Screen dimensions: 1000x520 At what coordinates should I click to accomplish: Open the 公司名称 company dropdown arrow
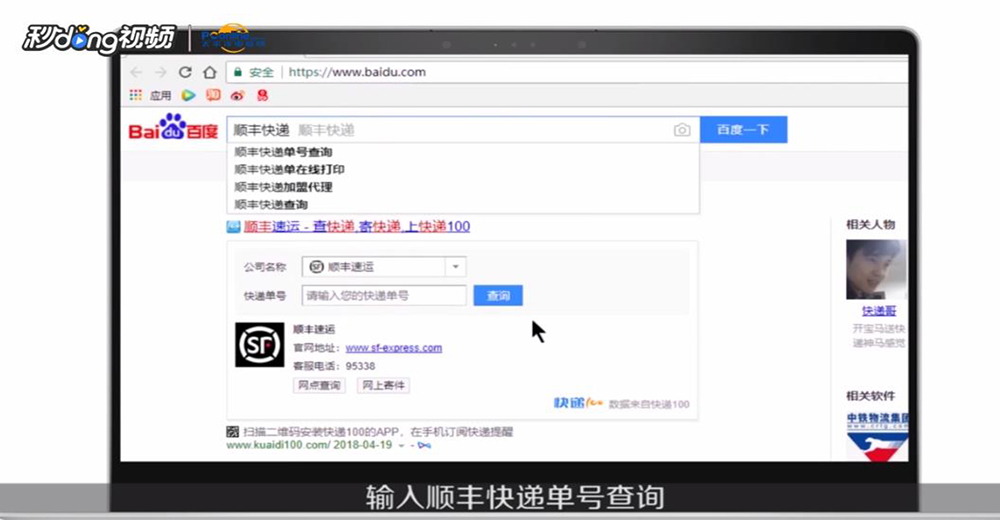(455, 267)
